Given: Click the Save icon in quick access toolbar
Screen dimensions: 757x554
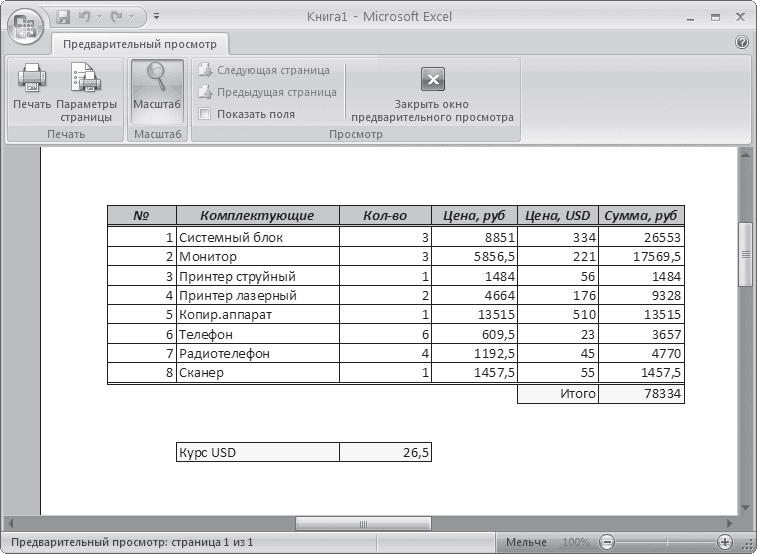Looking at the screenshot, I should click(x=63, y=17).
